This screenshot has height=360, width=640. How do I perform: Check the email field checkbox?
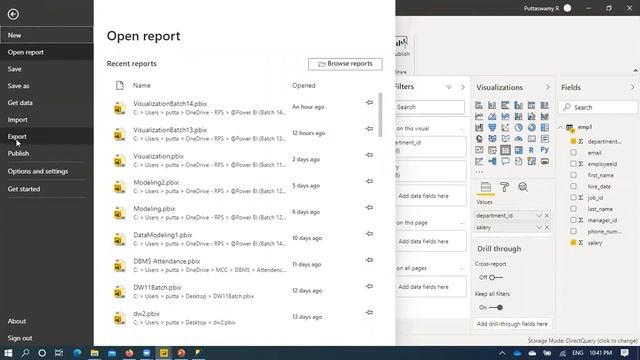coord(573,153)
